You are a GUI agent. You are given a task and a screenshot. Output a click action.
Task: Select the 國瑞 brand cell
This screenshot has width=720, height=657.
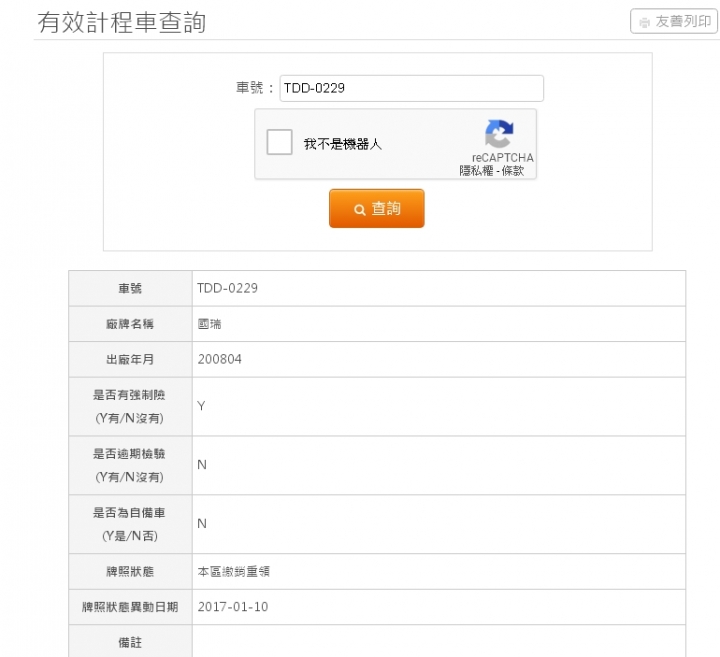pyautogui.click(x=209, y=324)
